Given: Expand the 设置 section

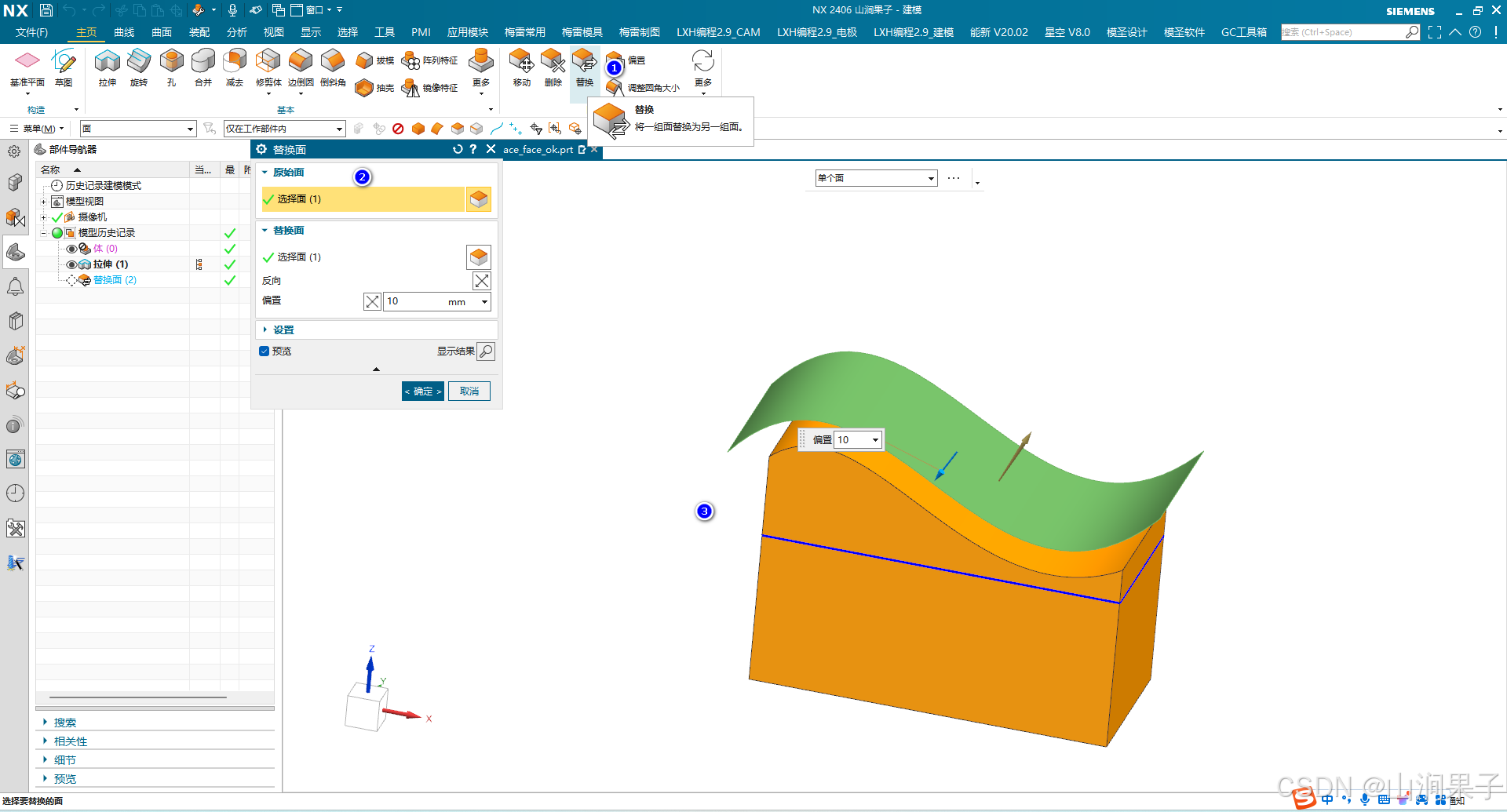Looking at the screenshot, I should 265,330.
